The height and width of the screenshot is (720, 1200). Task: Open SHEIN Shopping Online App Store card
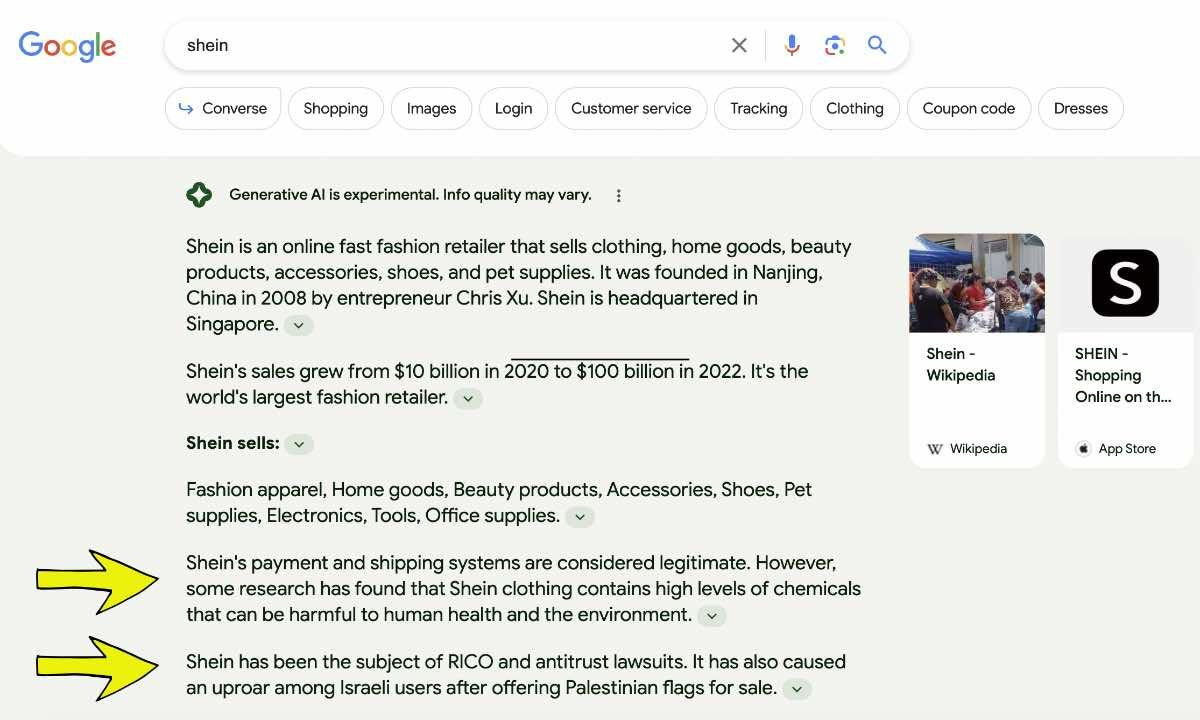pyautogui.click(x=1126, y=351)
